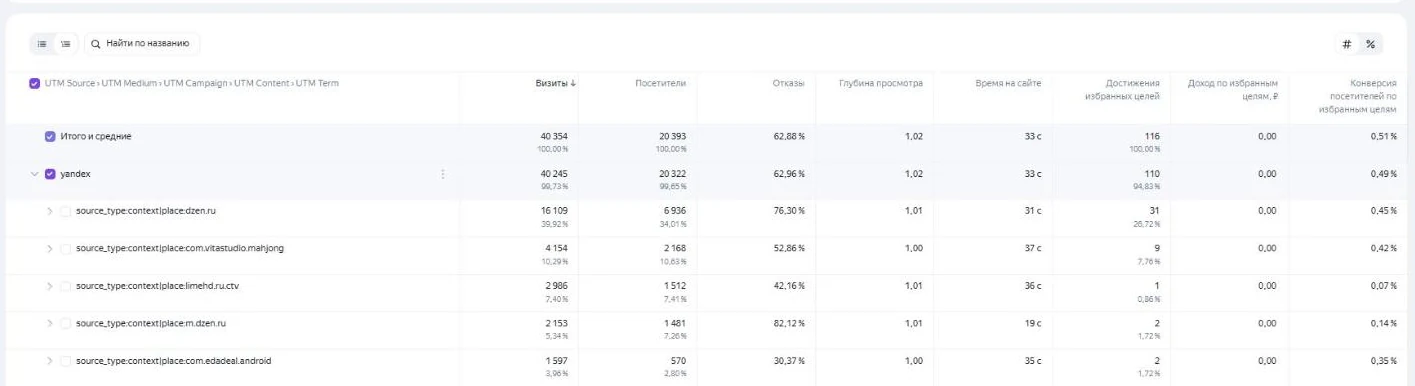Open the three-dot menu on yandex row
Image resolution: width=1415 pixels, height=386 pixels.
[442, 174]
